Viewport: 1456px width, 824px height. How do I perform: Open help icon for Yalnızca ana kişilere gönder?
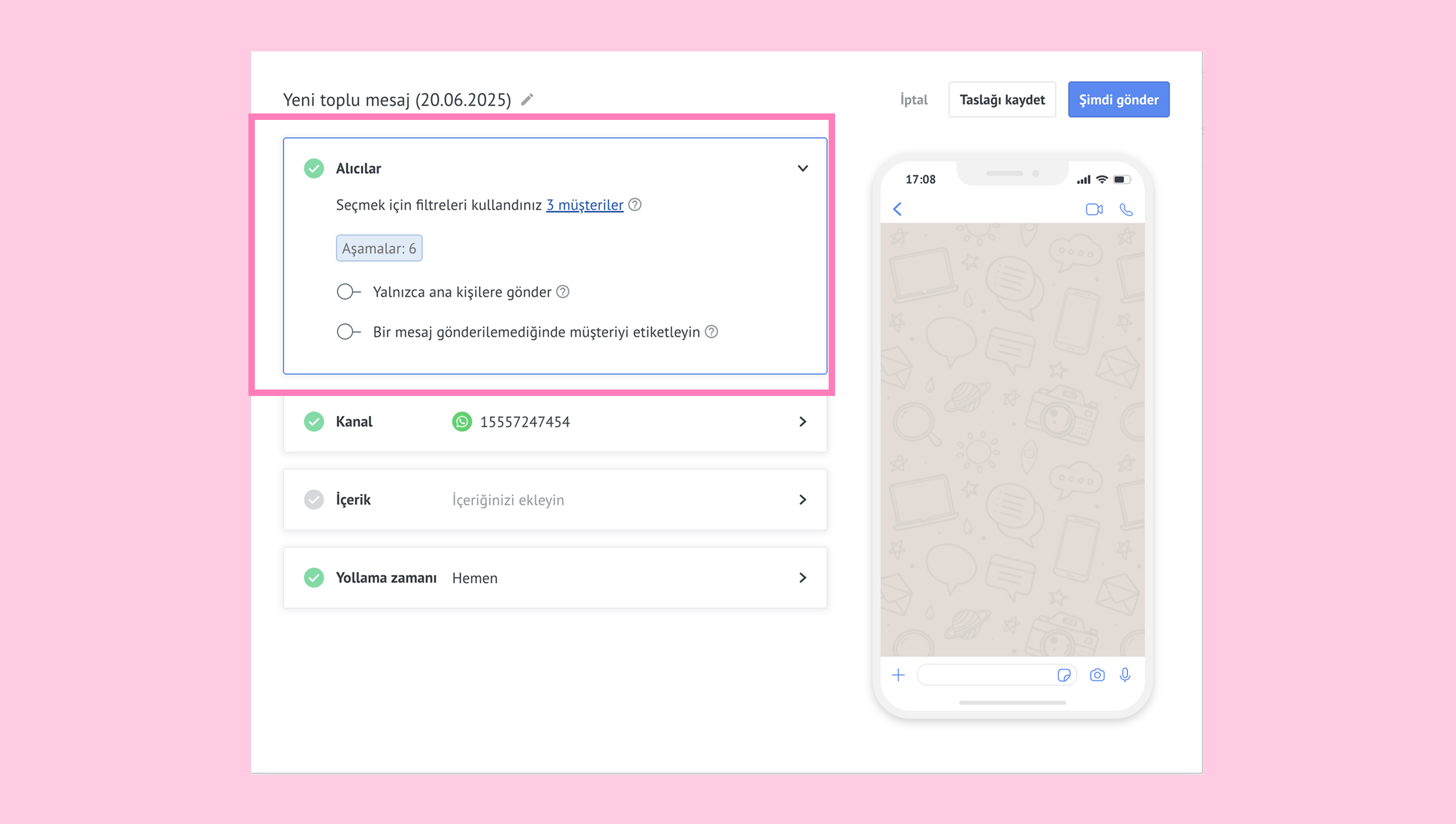(563, 292)
